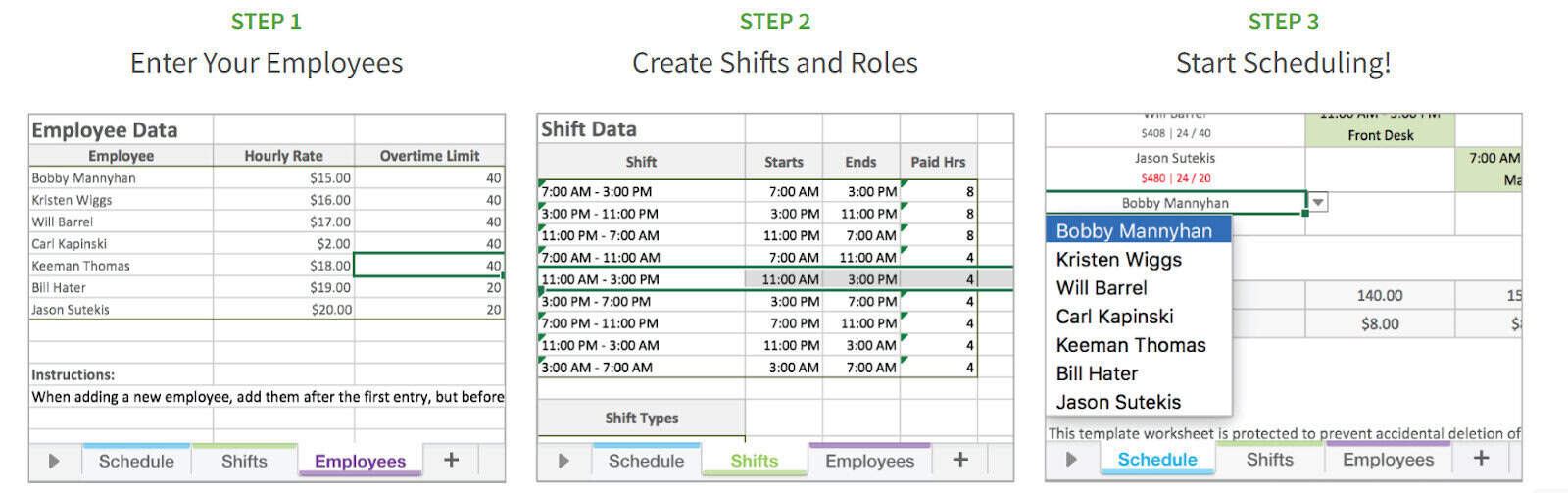The image size is (1568, 493).
Task: Click sheet navigation arrow in Step 1 panel
Action: coord(54,461)
